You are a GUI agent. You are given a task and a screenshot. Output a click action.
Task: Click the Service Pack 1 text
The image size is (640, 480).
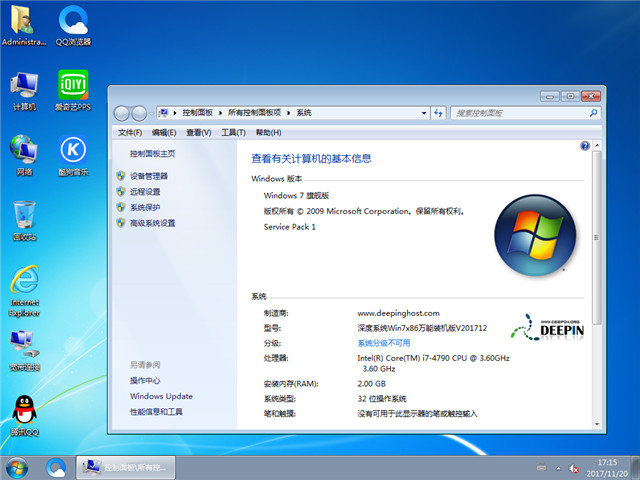click(x=289, y=227)
